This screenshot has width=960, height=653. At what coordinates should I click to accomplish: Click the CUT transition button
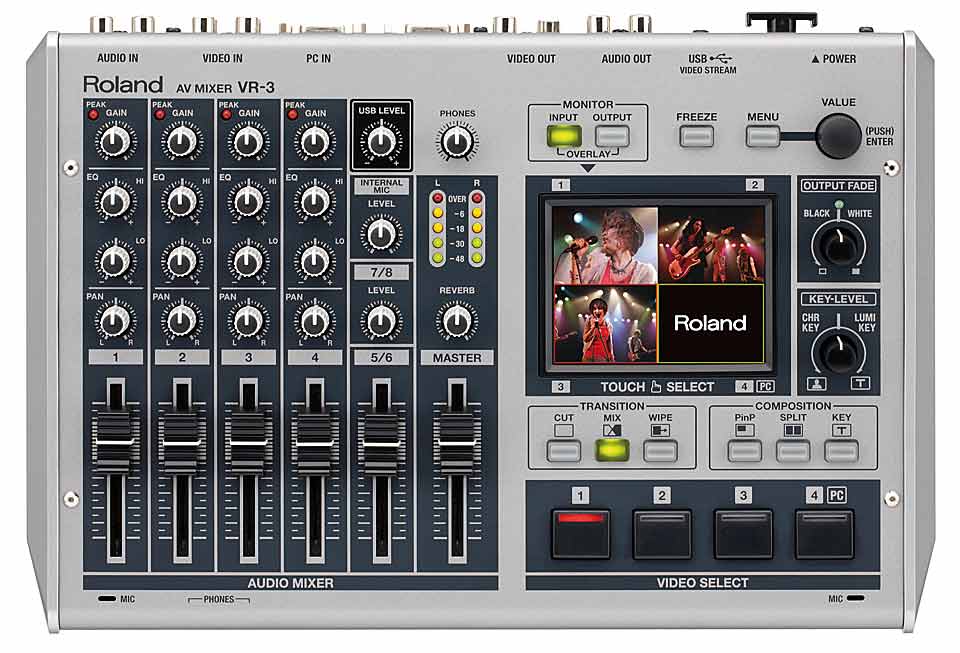563,451
